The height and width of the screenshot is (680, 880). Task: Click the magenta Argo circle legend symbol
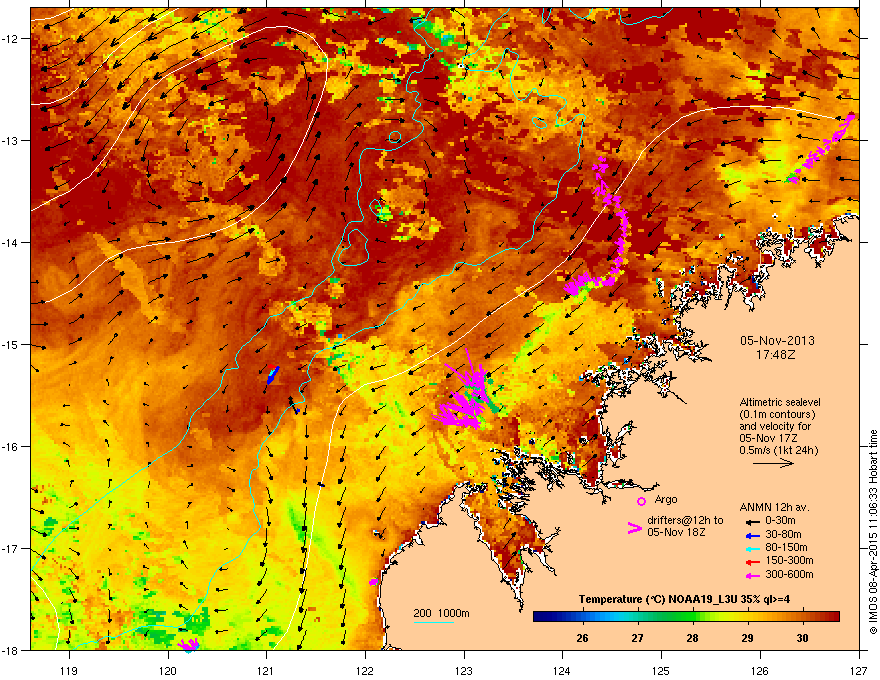pos(641,501)
